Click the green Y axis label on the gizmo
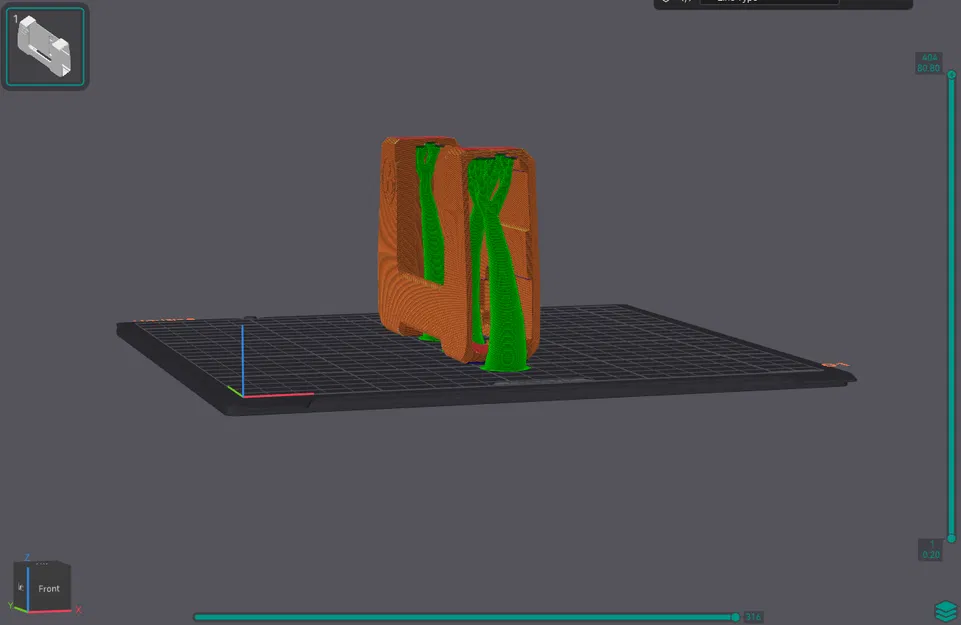This screenshot has height=625, width=961. click(x=11, y=605)
